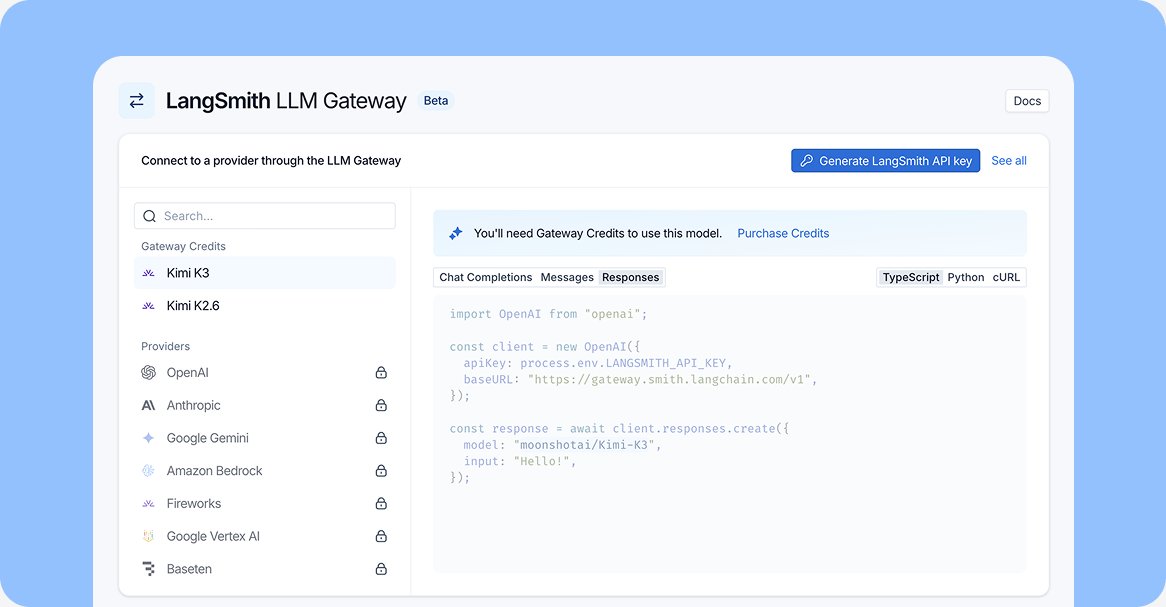Choose the Fireworks provider row
Viewport: 1166px width, 607px height.
(x=265, y=504)
